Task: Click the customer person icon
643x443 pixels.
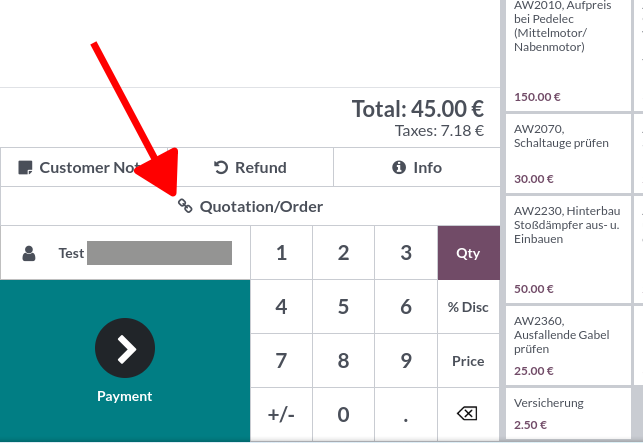Action: 29,254
